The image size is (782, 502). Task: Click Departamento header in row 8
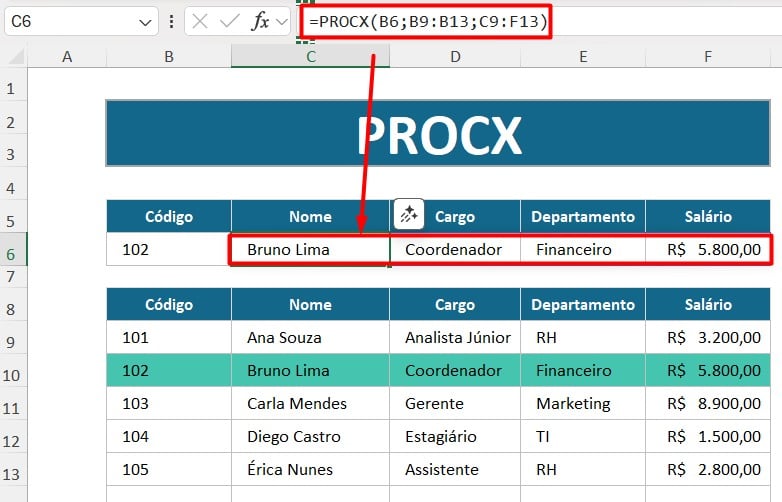point(583,304)
